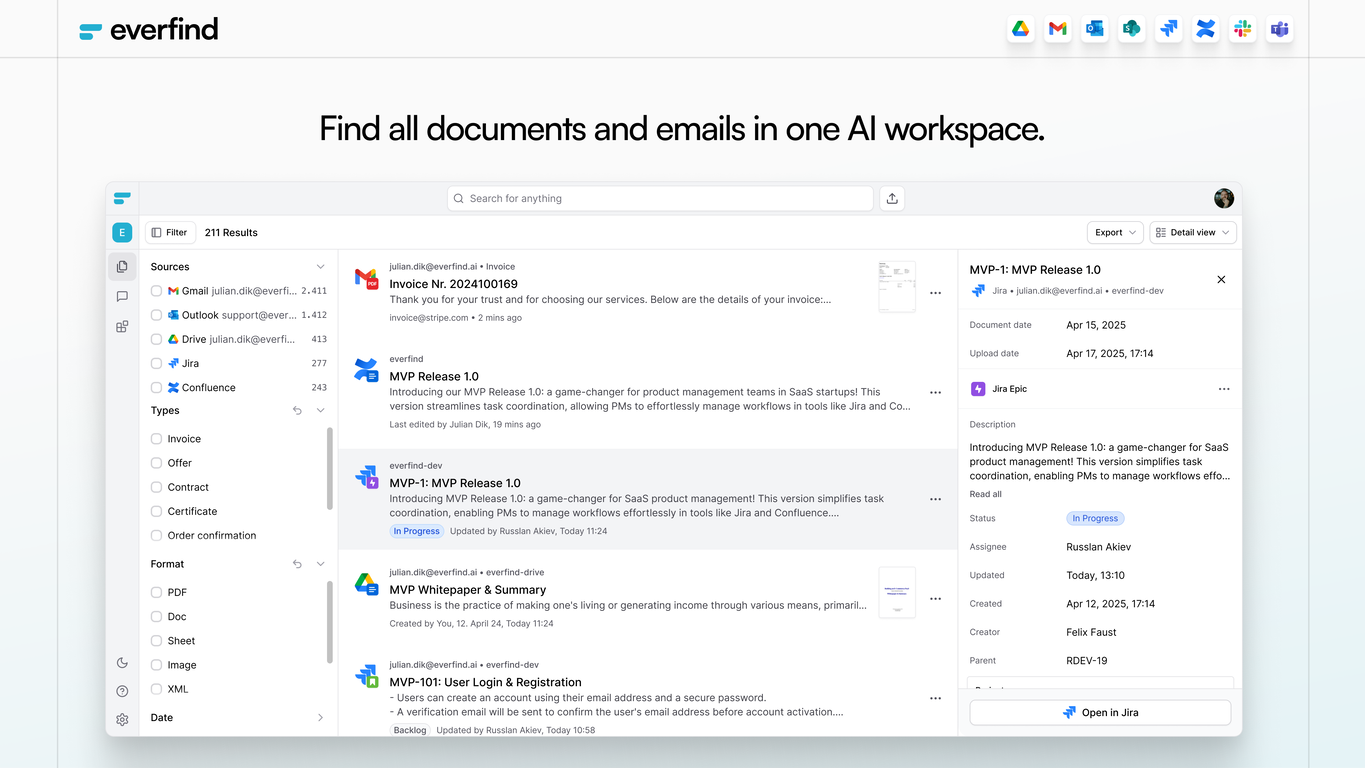Open the Export dropdown
The width and height of the screenshot is (1365, 768).
(1114, 232)
